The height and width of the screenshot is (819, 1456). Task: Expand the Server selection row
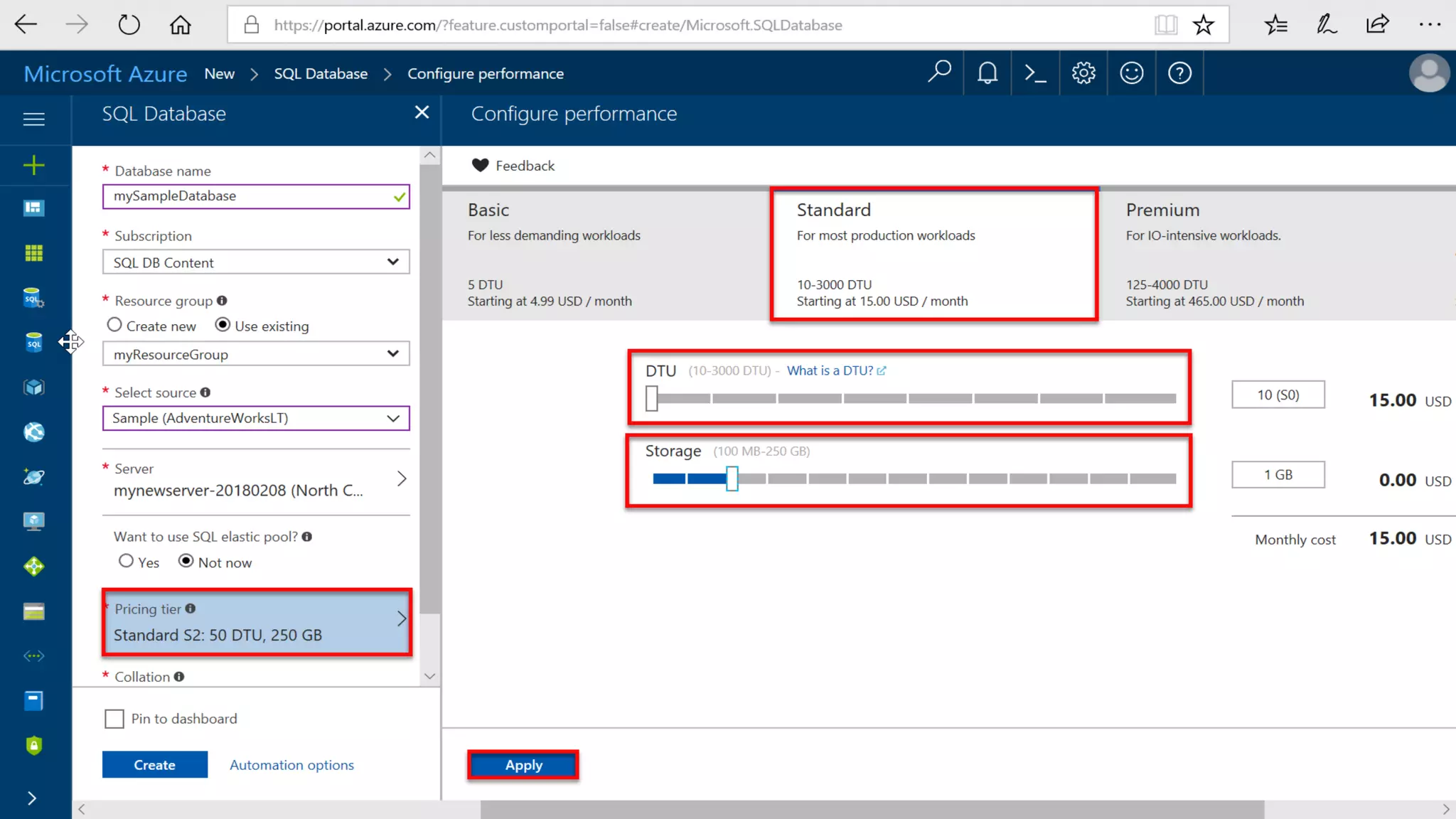coord(256,481)
